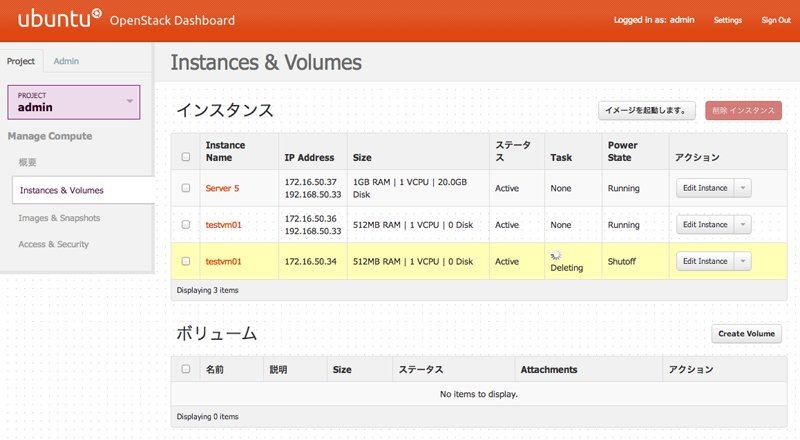Open Images & Snapshots in sidebar

(x=59, y=218)
